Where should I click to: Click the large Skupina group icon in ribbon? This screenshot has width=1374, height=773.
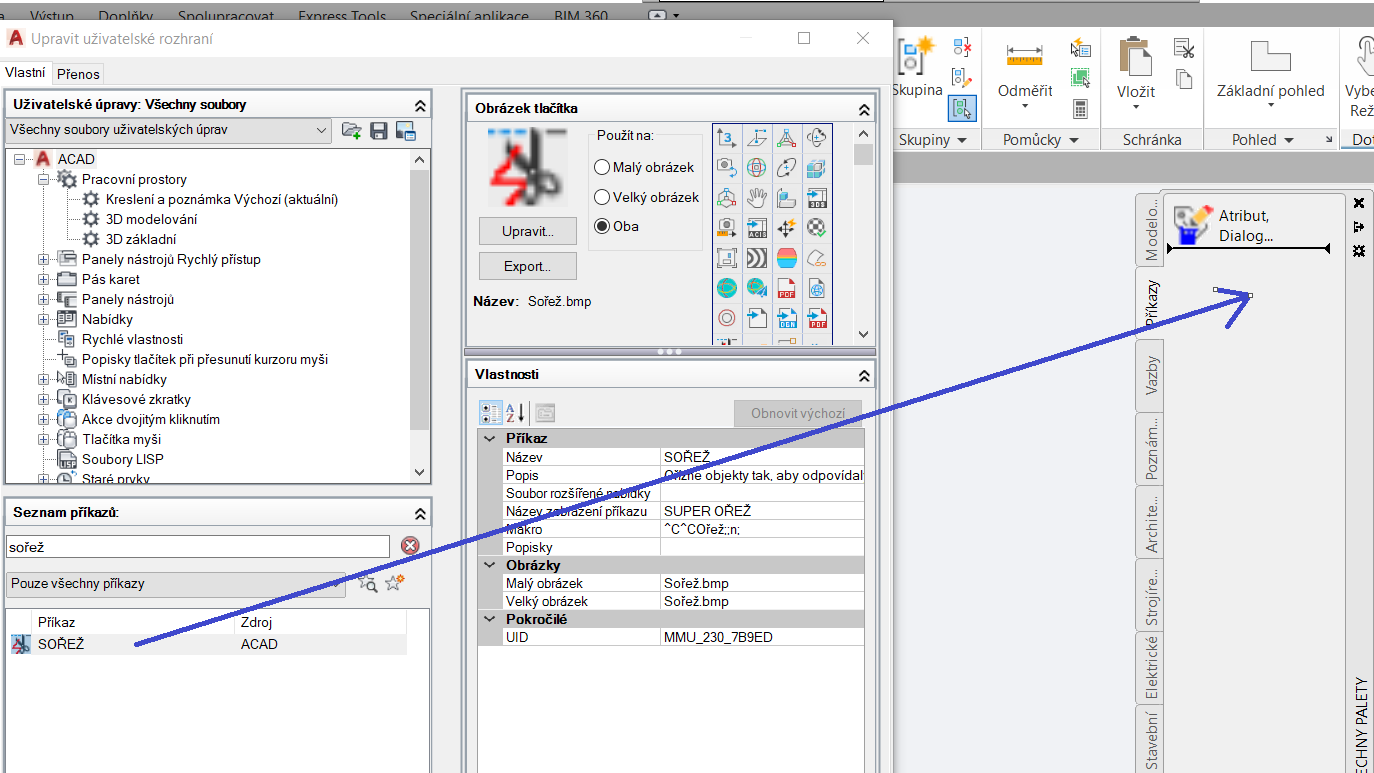click(x=914, y=56)
